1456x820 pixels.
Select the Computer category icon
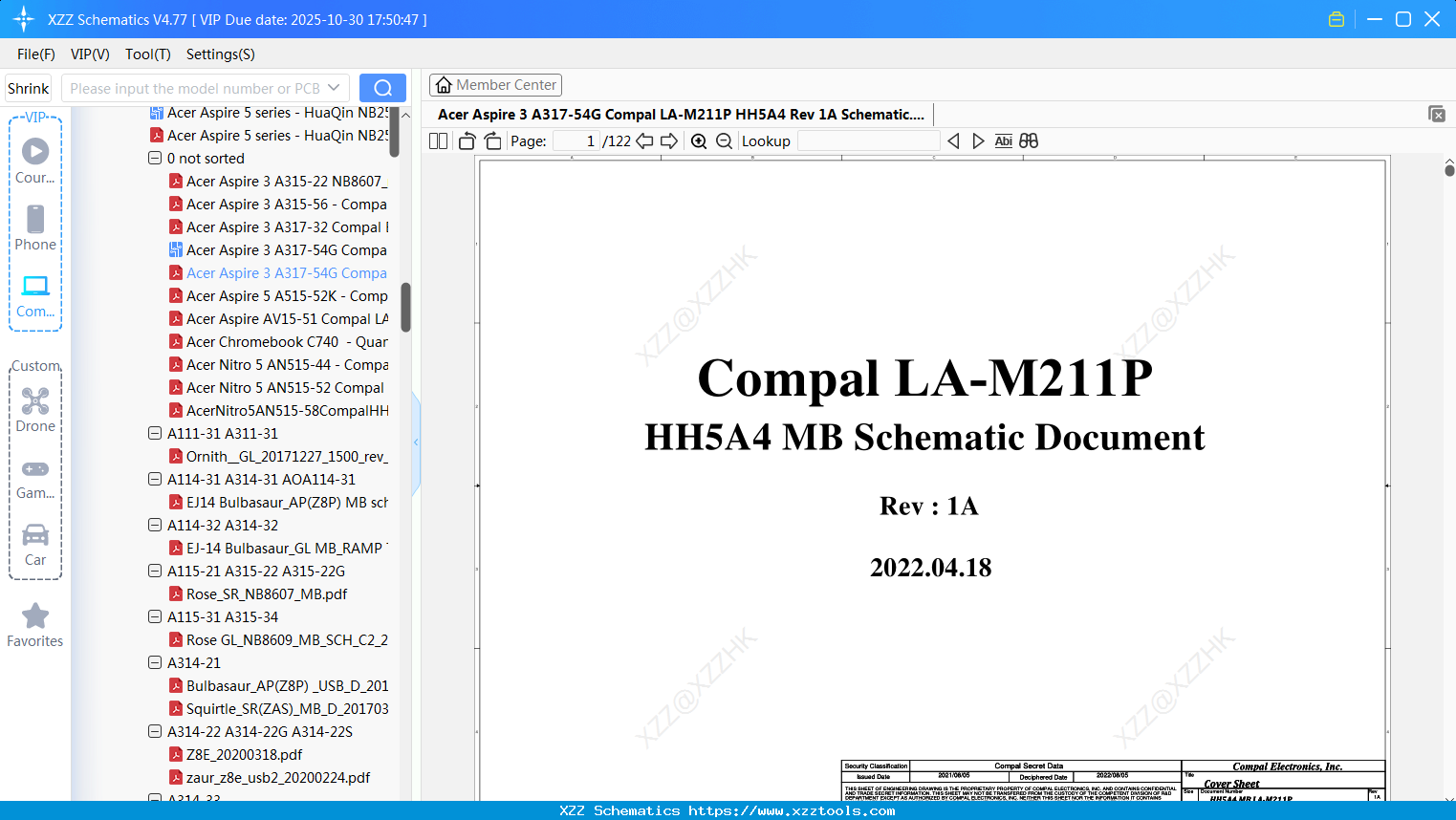(35, 295)
